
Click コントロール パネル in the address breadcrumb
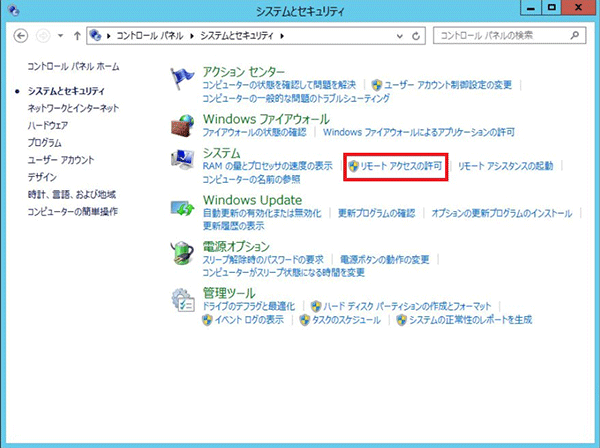click(x=150, y=36)
